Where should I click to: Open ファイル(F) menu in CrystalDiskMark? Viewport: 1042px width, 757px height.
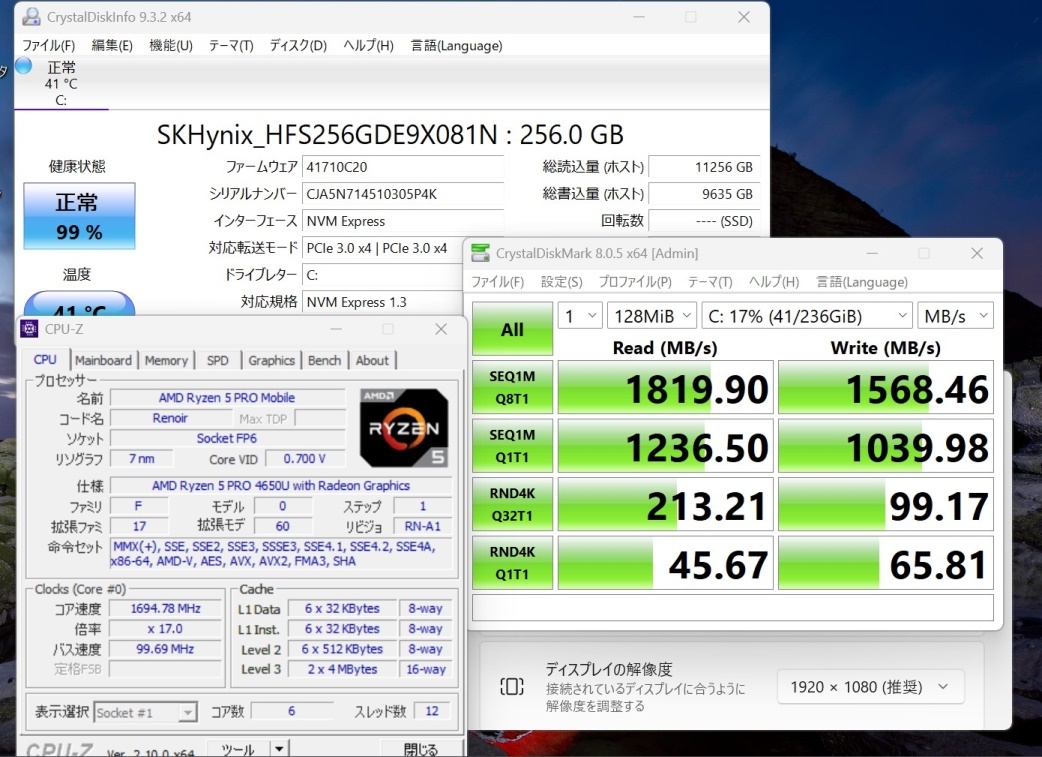coord(498,282)
